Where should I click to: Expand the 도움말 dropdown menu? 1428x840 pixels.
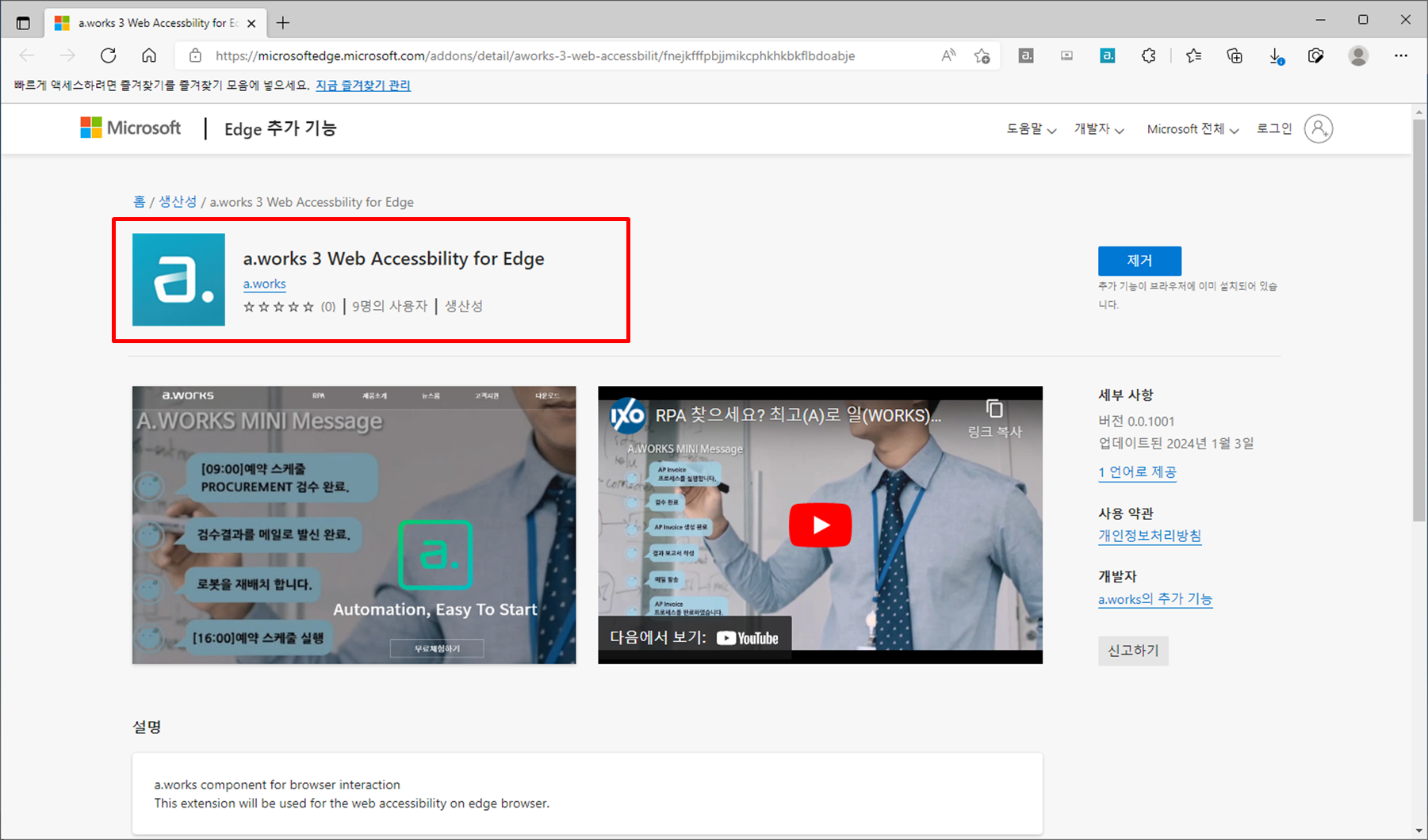pos(1032,129)
